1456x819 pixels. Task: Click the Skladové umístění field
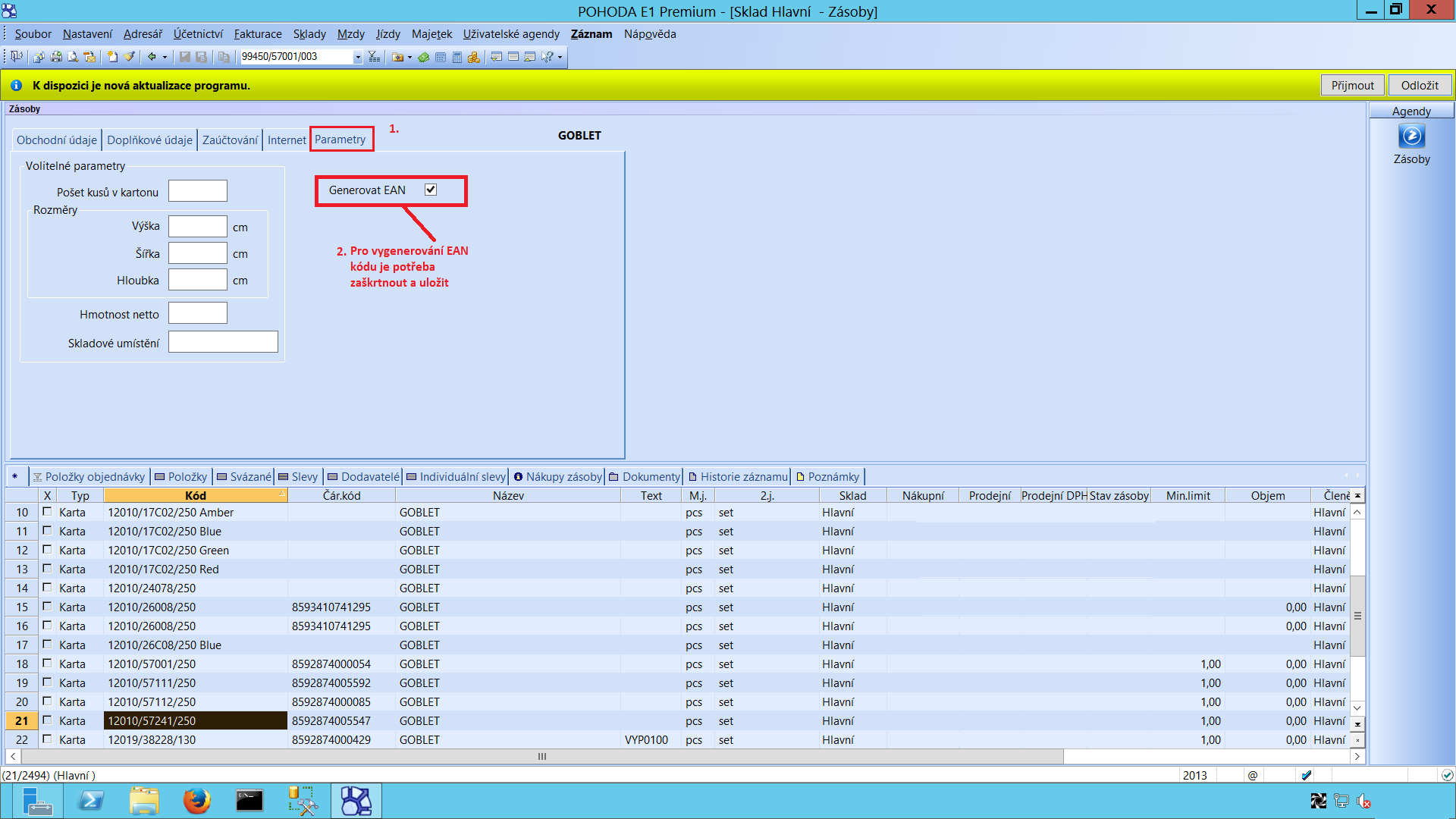tap(223, 342)
